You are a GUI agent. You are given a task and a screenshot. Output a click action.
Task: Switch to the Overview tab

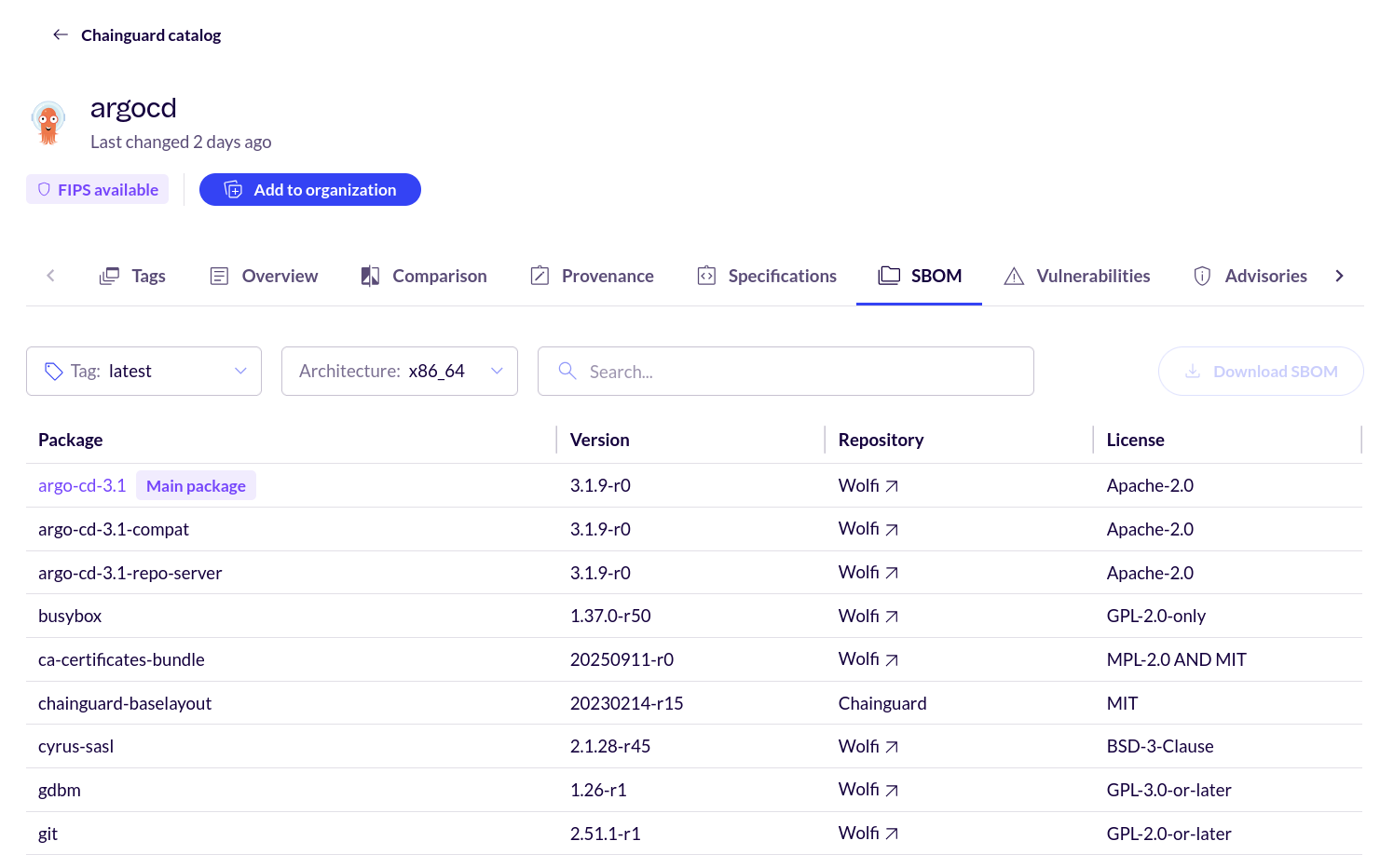click(279, 276)
